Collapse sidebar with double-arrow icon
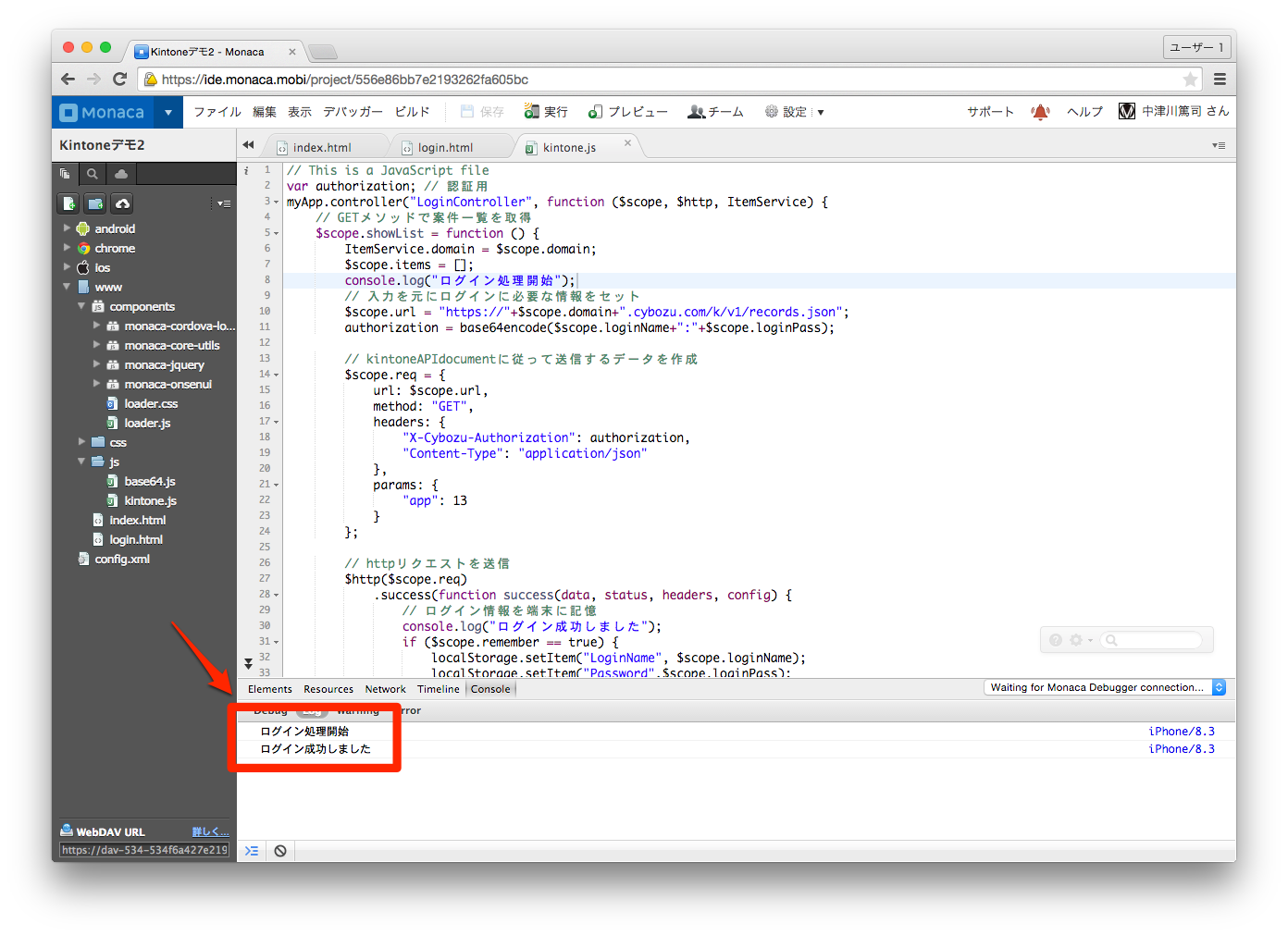The image size is (1288, 936). coord(248,145)
